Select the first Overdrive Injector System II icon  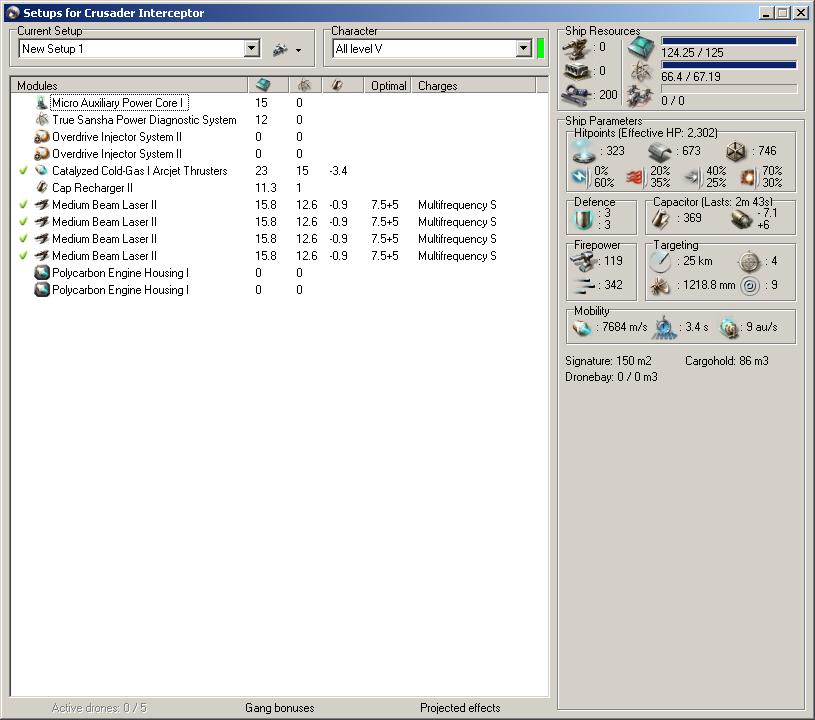42,137
